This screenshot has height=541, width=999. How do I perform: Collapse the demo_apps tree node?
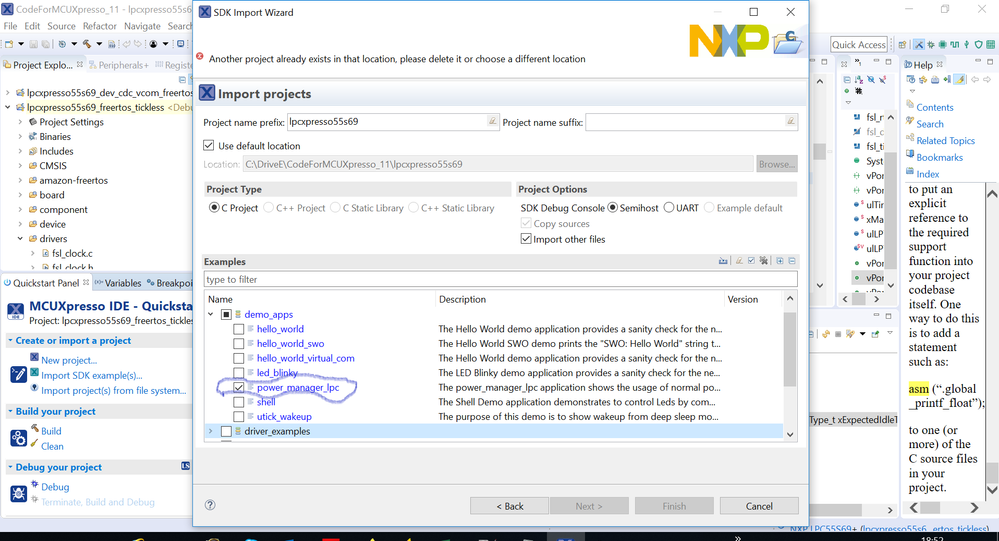point(211,314)
